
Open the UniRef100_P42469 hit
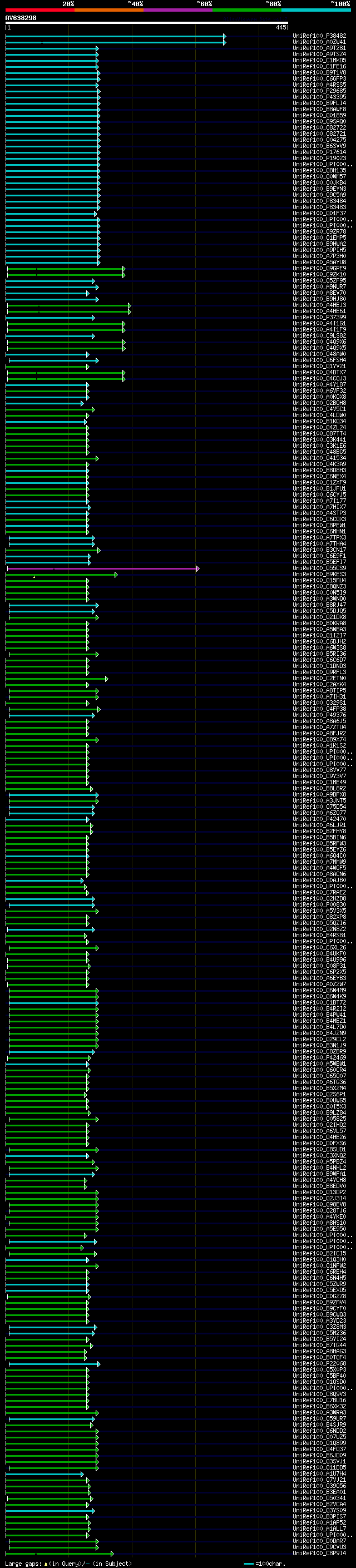319,1058
